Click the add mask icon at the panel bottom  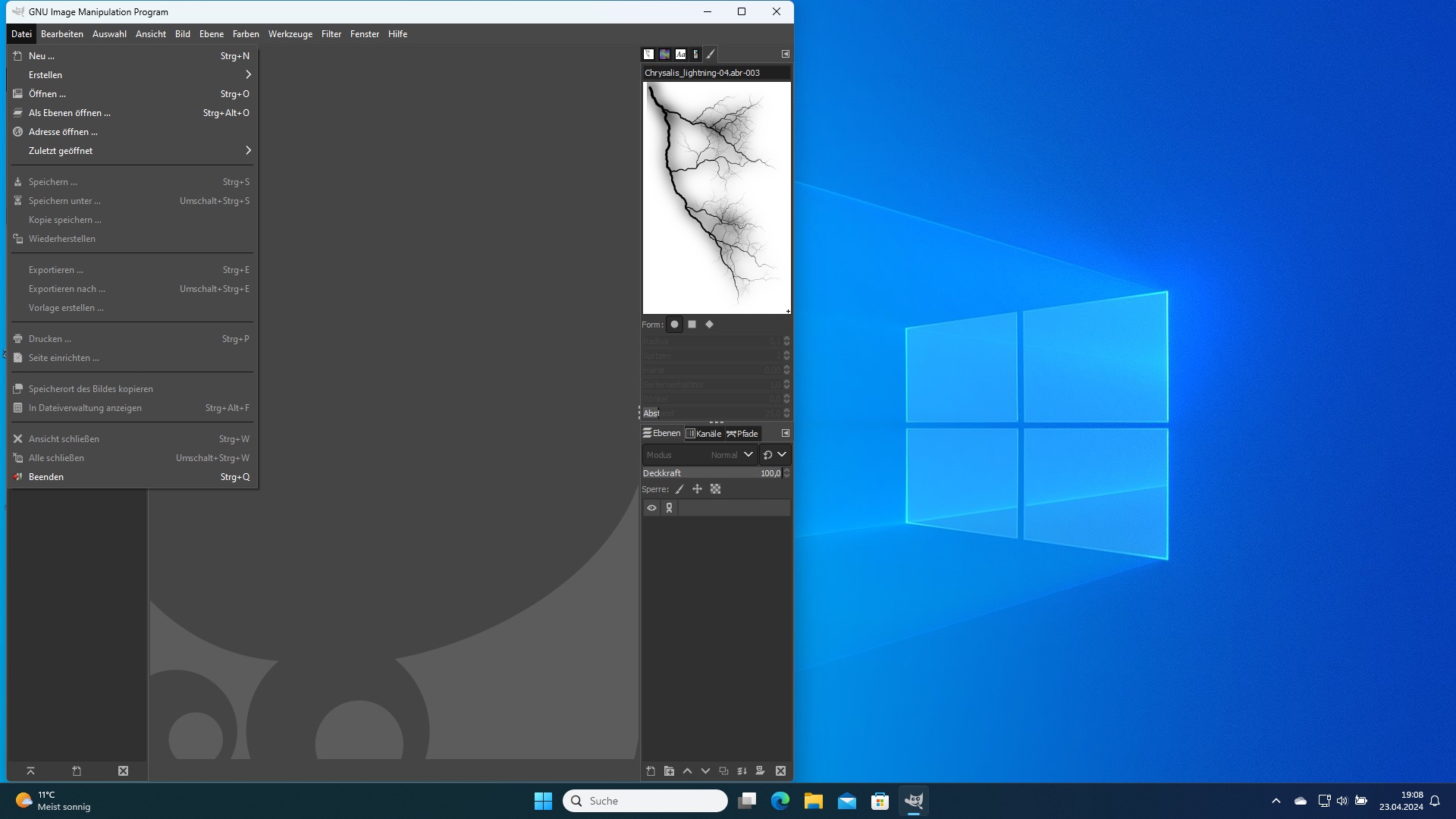760,771
